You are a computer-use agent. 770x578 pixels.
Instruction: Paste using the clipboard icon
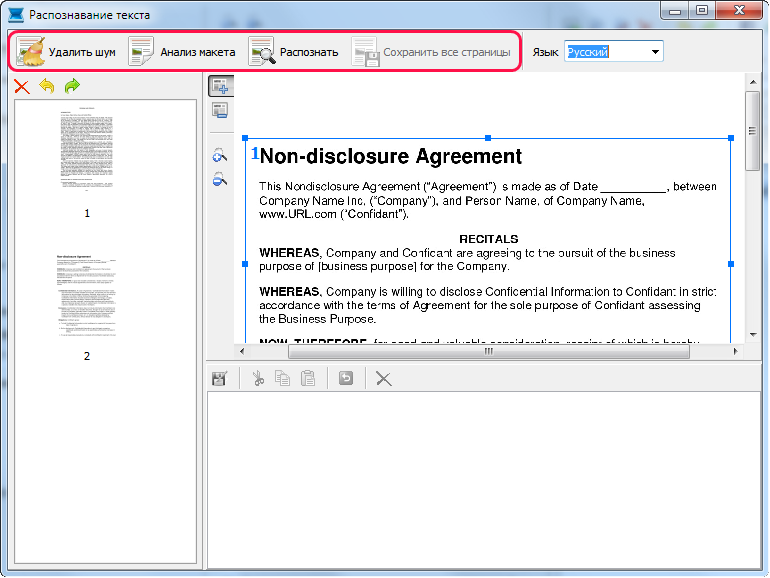[x=308, y=379]
